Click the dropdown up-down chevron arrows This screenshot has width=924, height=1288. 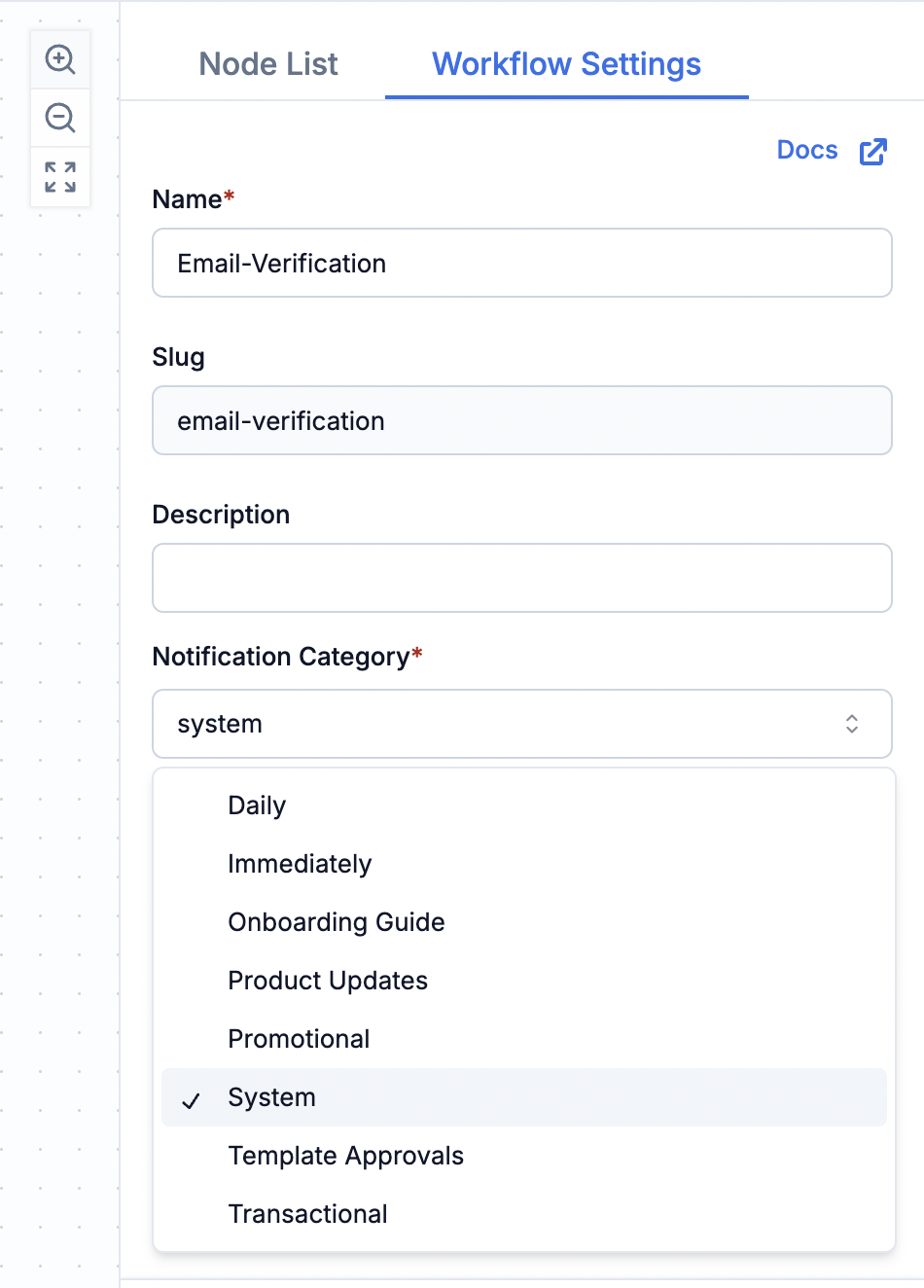coord(852,724)
